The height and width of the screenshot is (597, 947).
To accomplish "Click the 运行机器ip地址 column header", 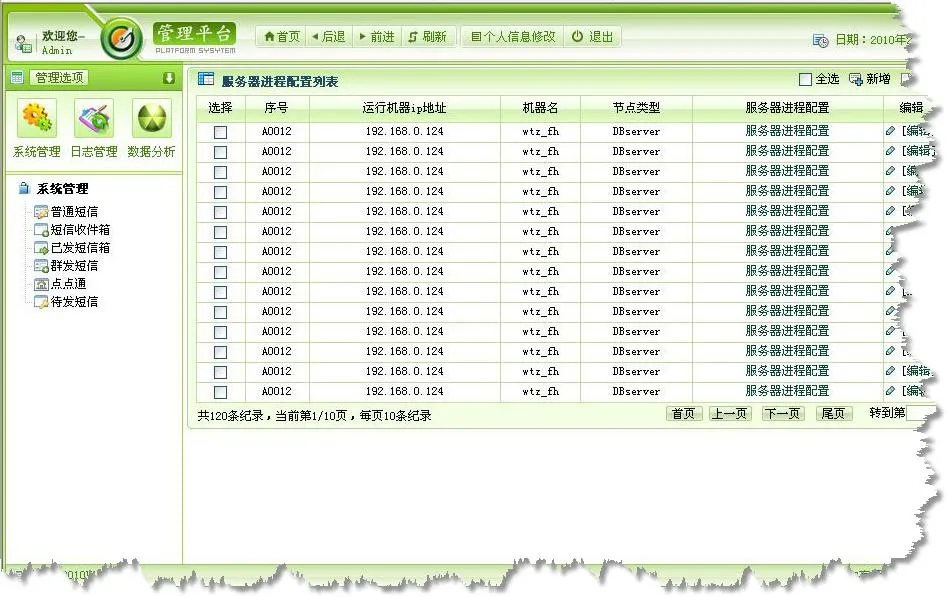I will (405, 108).
